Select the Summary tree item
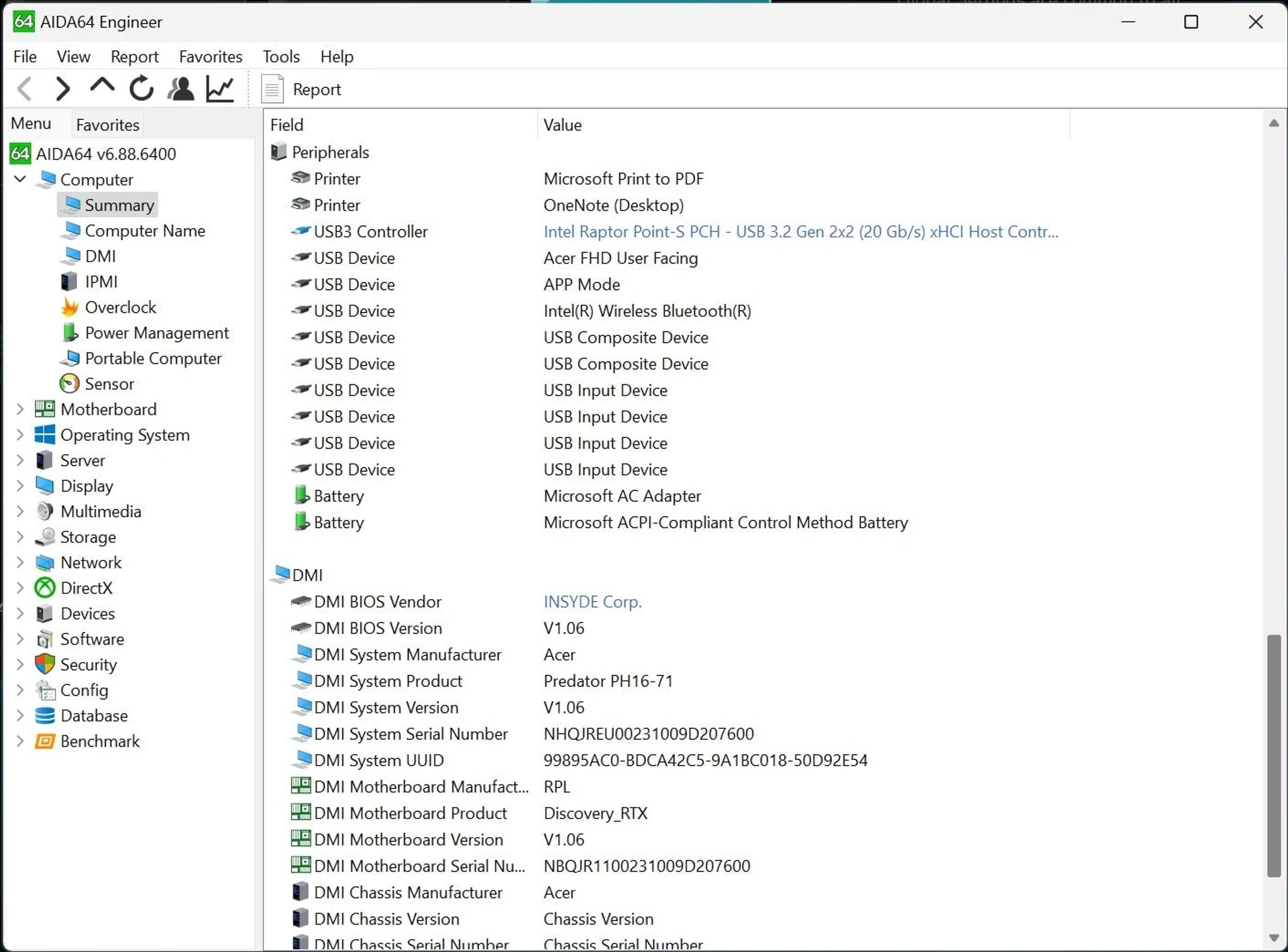The height and width of the screenshot is (952, 1288). coord(107,205)
